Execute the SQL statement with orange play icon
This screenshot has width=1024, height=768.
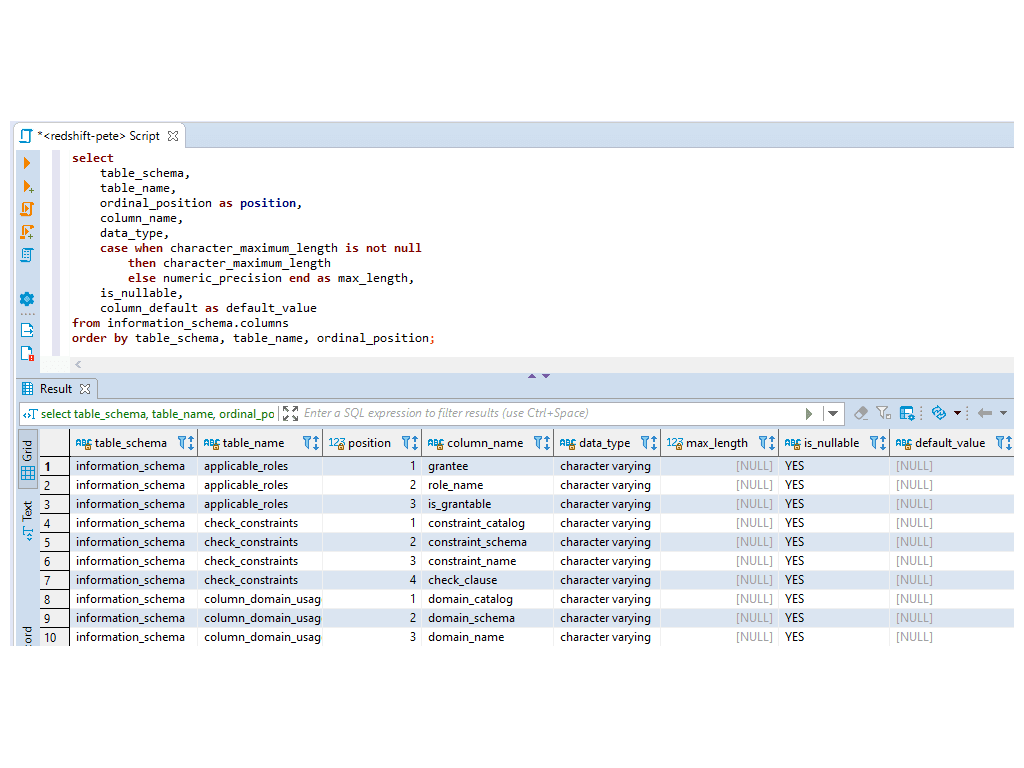tap(27, 162)
